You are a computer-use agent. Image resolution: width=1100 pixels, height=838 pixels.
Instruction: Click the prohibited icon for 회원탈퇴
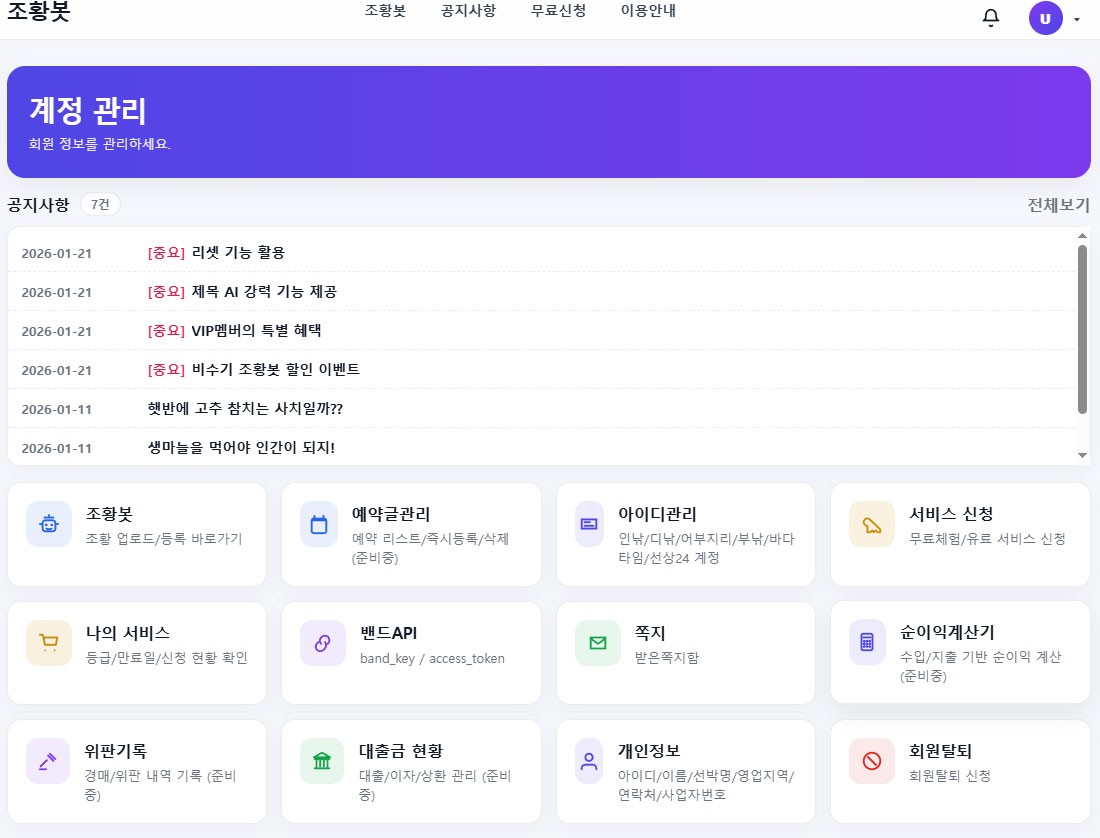pos(872,761)
